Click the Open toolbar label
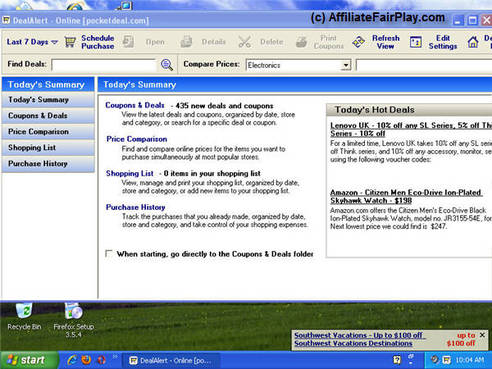492x369 pixels. click(155, 42)
